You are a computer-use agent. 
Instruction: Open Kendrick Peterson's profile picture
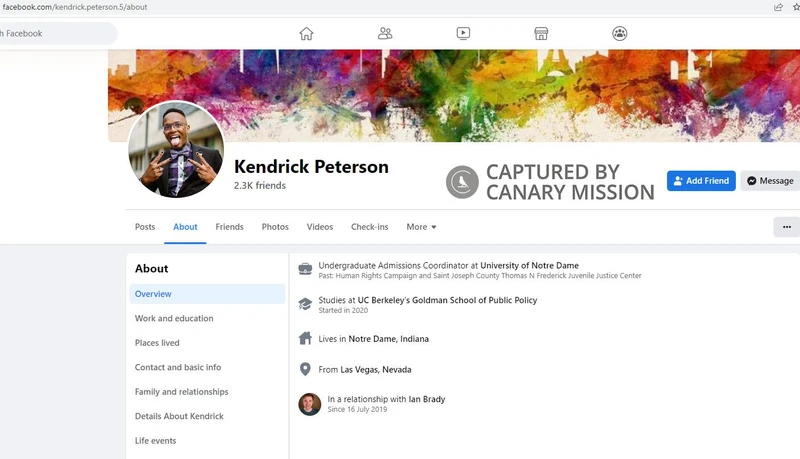pos(176,149)
